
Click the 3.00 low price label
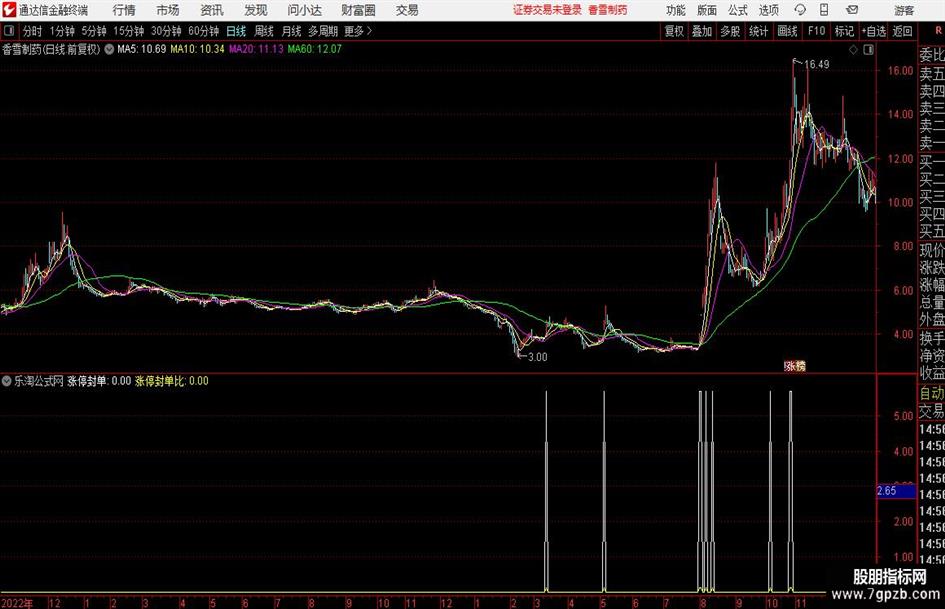[538, 357]
